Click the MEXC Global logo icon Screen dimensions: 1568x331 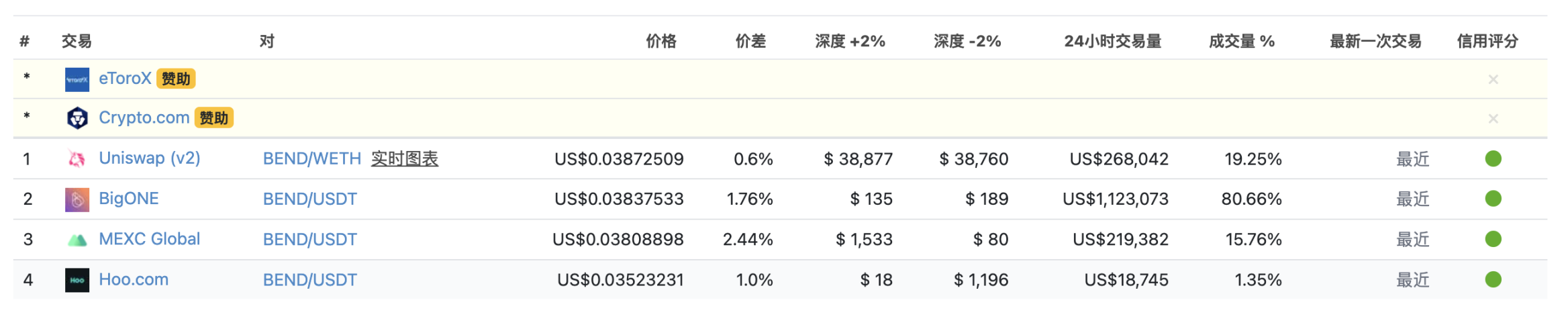click(x=77, y=240)
